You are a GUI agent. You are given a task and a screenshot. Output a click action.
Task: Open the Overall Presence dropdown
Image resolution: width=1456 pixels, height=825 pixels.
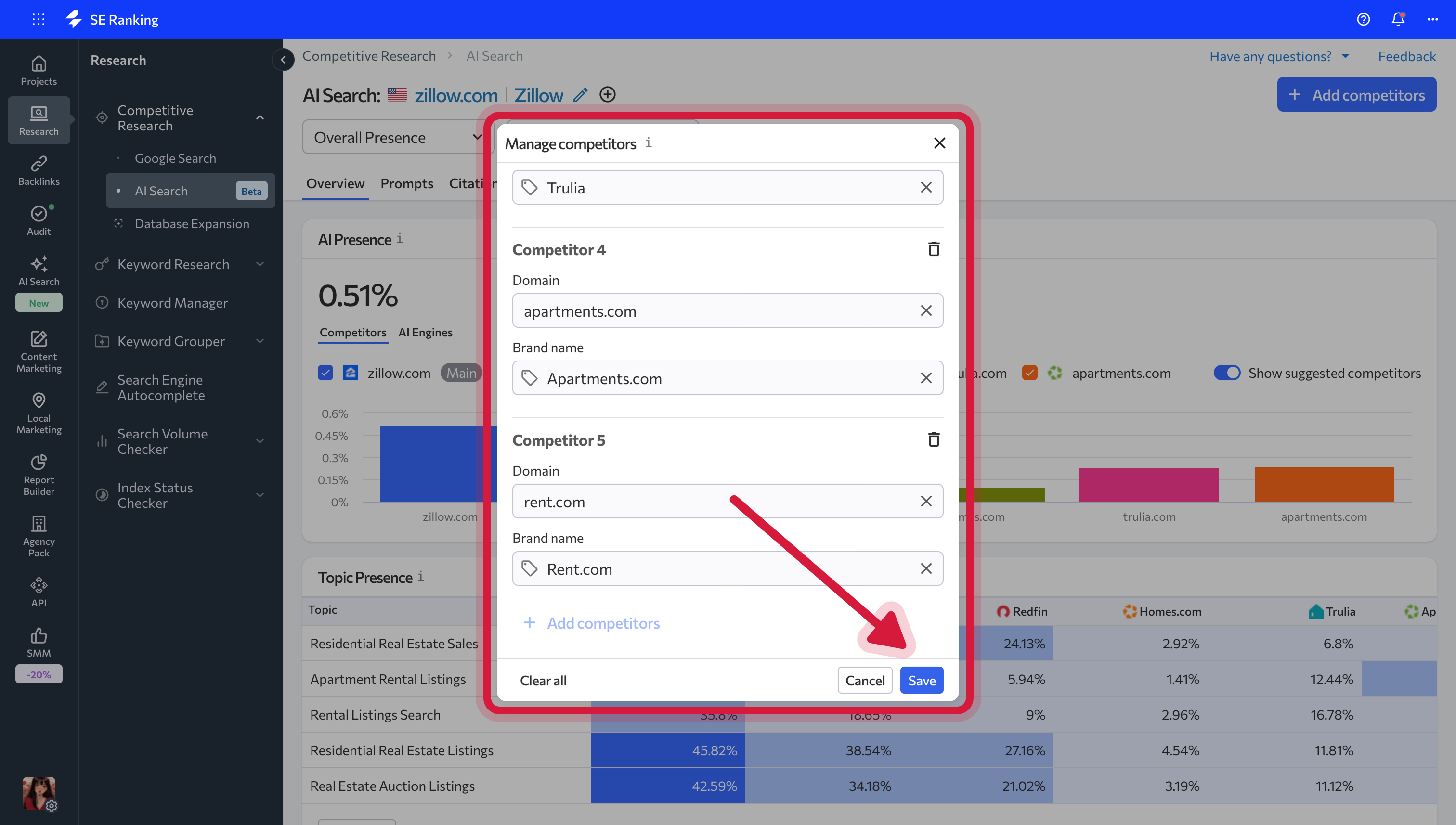tap(398, 137)
